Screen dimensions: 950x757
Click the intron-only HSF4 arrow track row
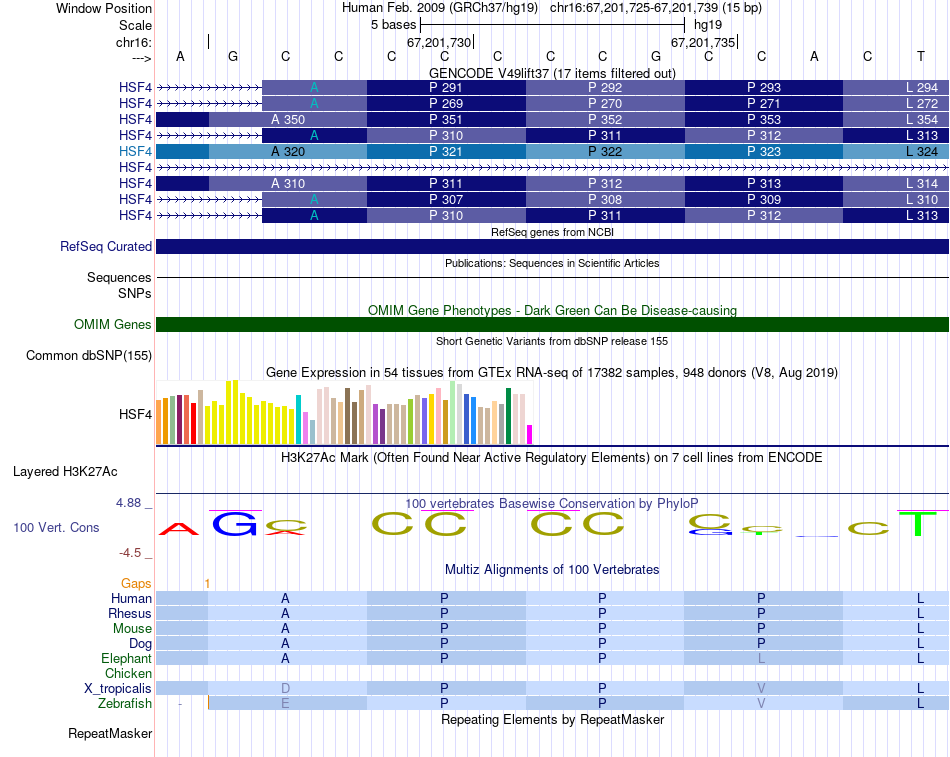click(x=552, y=167)
